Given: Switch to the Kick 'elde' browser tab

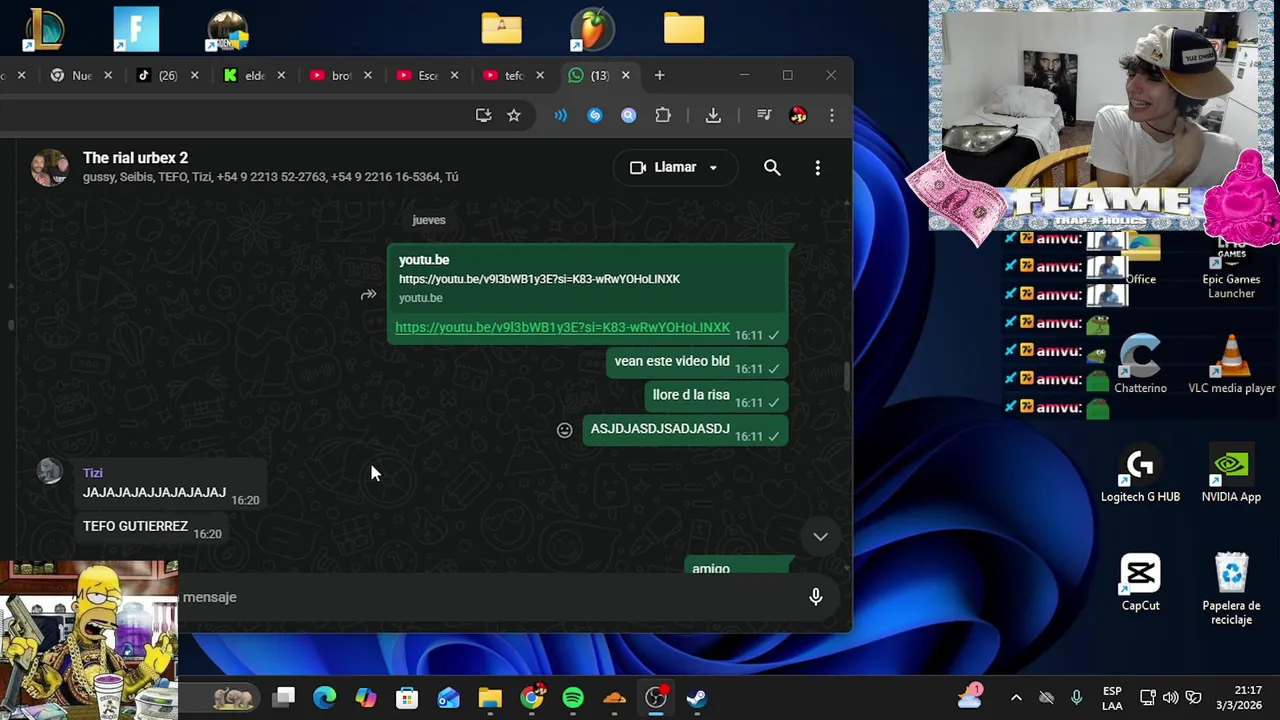Looking at the screenshot, I should pos(254,76).
